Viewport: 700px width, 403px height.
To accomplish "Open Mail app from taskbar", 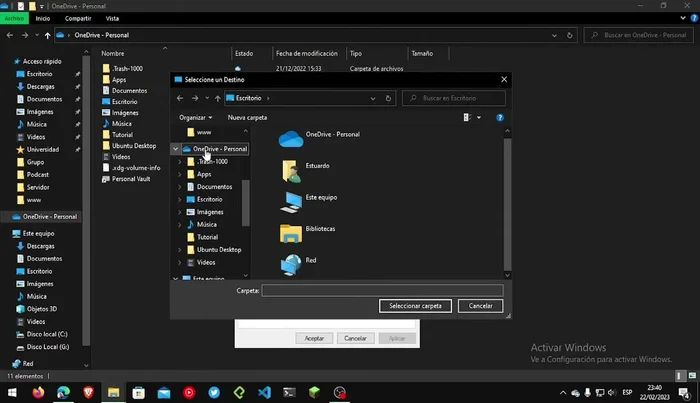I will tap(164, 393).
